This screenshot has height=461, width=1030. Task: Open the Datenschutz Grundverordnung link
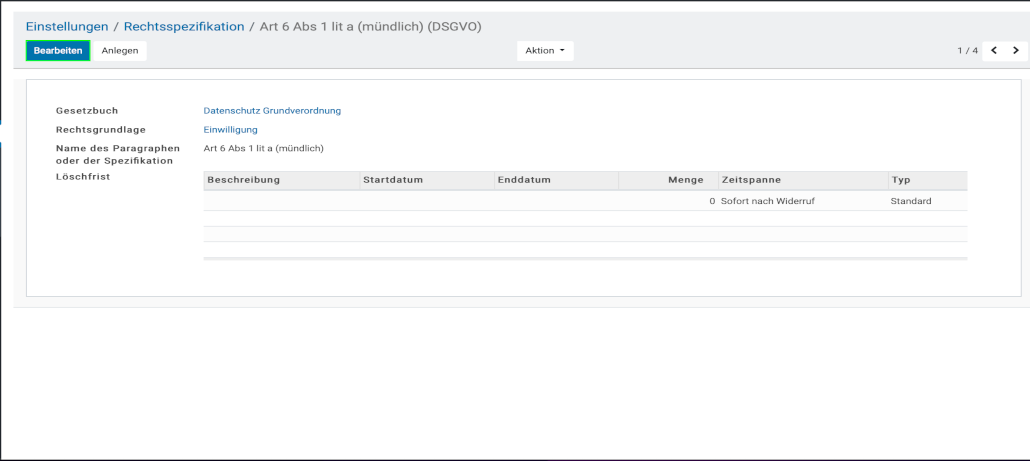click(272, 111)
